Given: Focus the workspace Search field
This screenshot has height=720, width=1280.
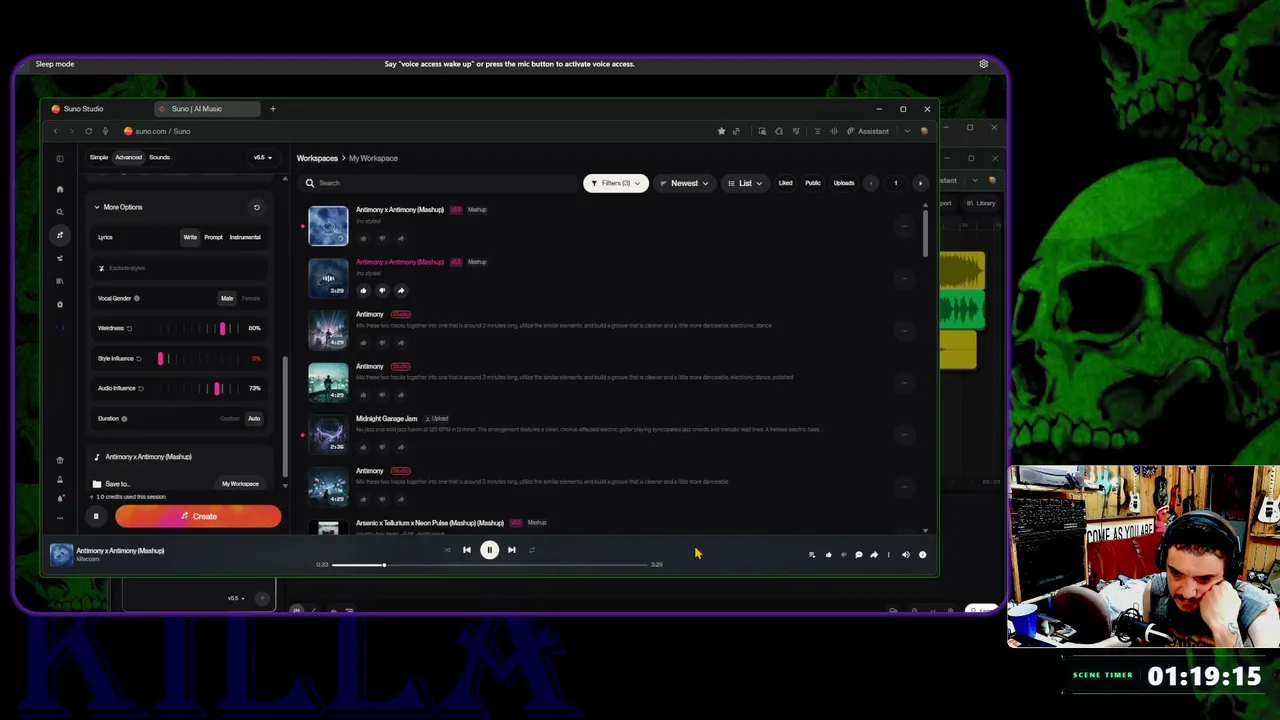Looking at the screenshot, I should tap(440, 183).
